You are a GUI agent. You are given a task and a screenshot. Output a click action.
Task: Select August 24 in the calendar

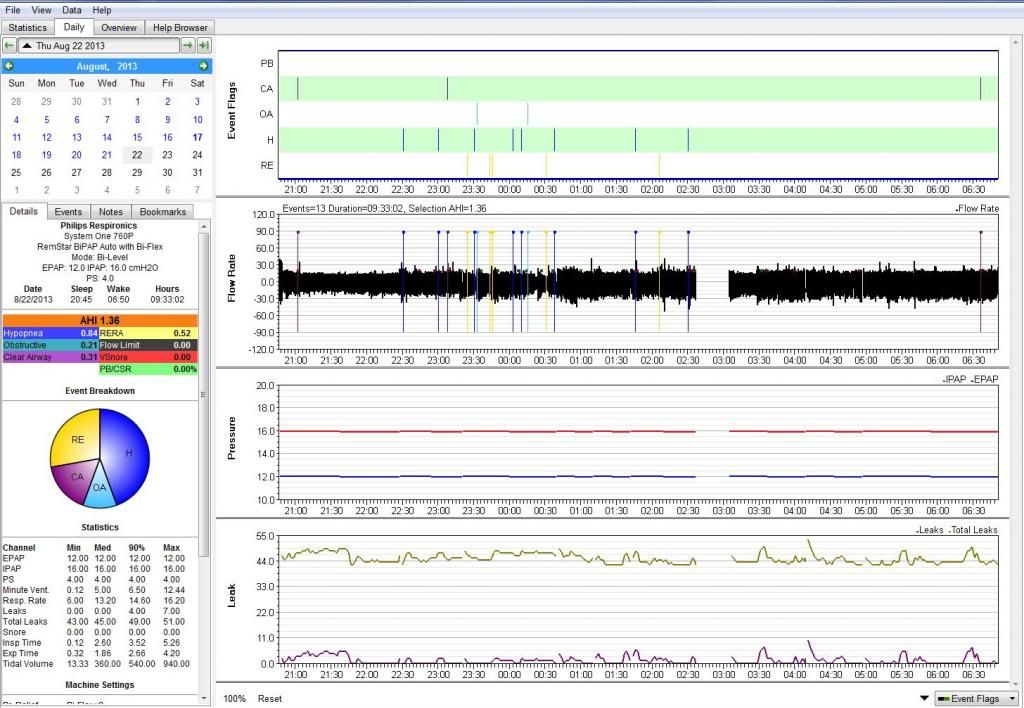click(197, 155)
